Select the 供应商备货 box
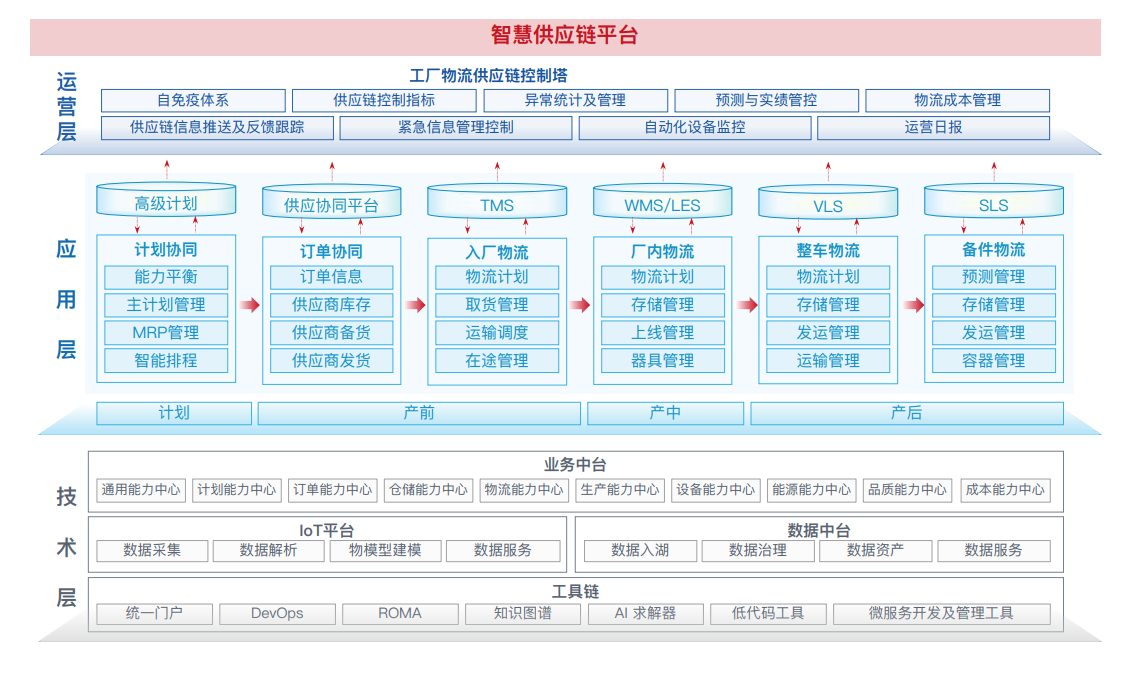Screen dimensions: 1135x674 pos(332,333)
